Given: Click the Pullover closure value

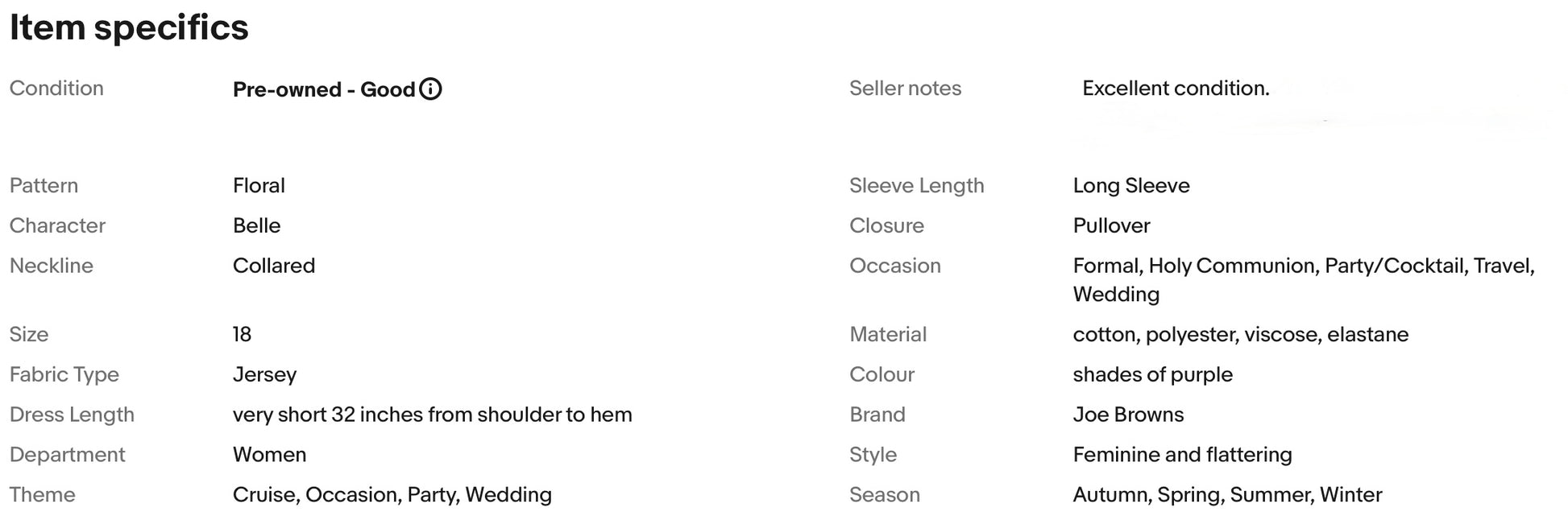Looking at the screenshot, I should tap(1111, 226).
